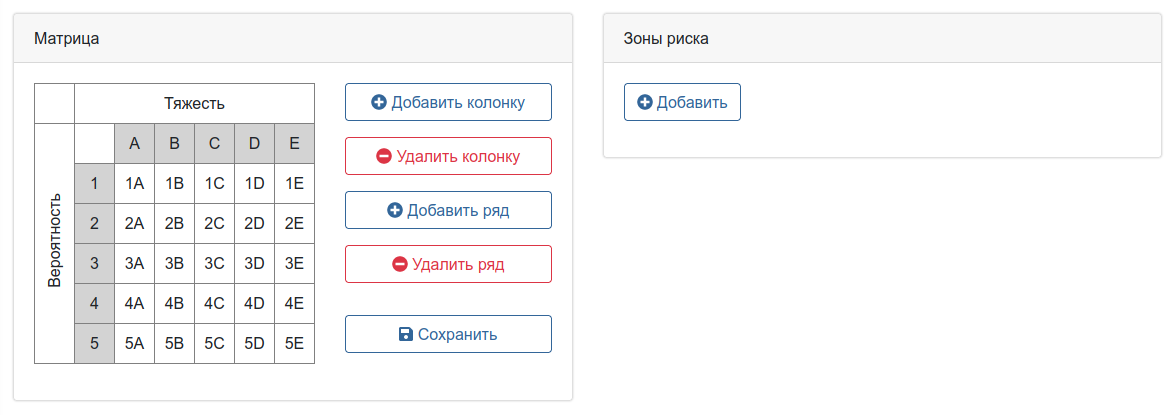The height and width of the screenshot is (415, 1176).
Task: Pick matrix cell 1E
Action: (294, 184)
